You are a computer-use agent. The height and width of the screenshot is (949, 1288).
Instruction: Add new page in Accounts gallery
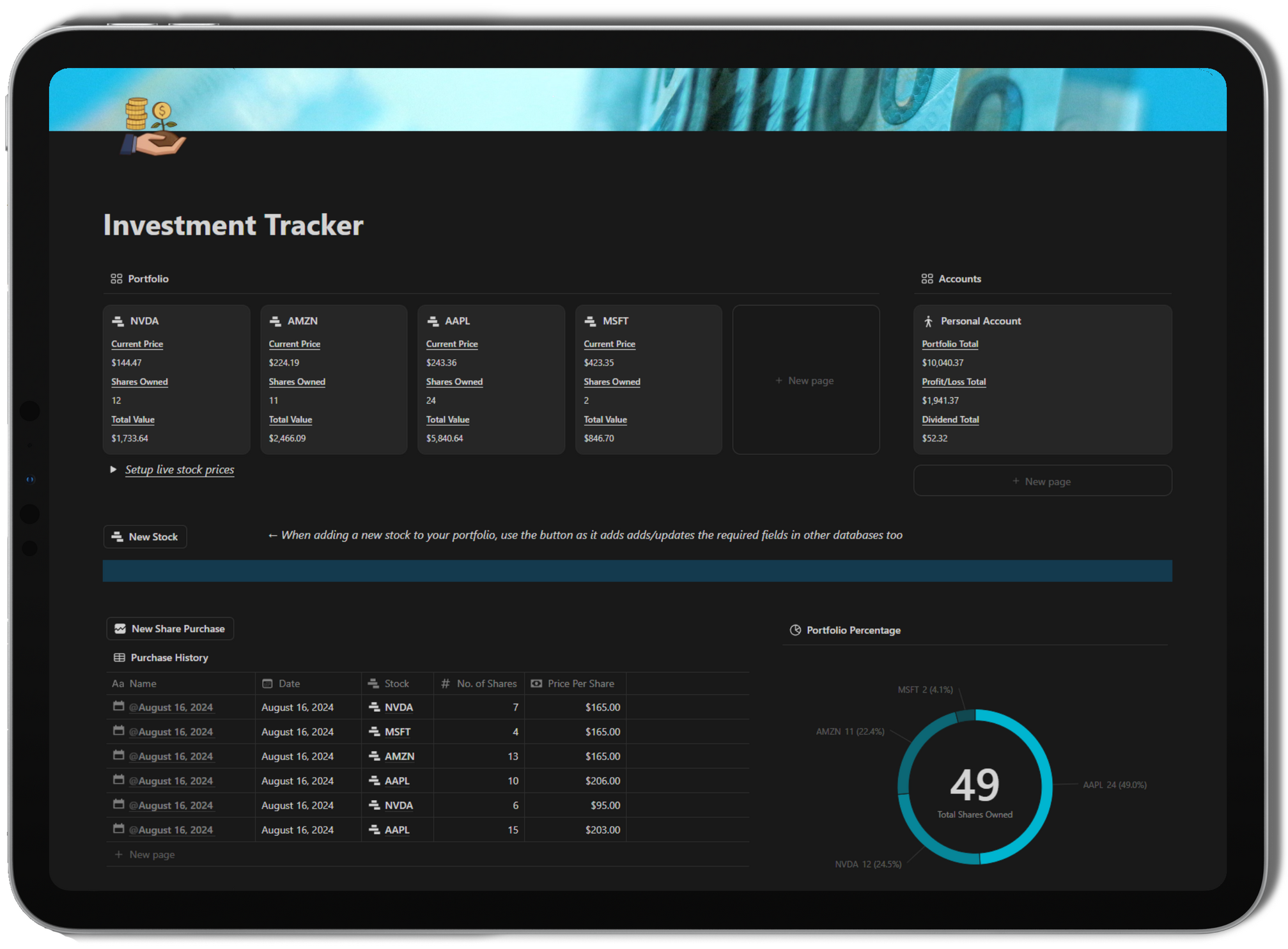[x=1042, y=481]
